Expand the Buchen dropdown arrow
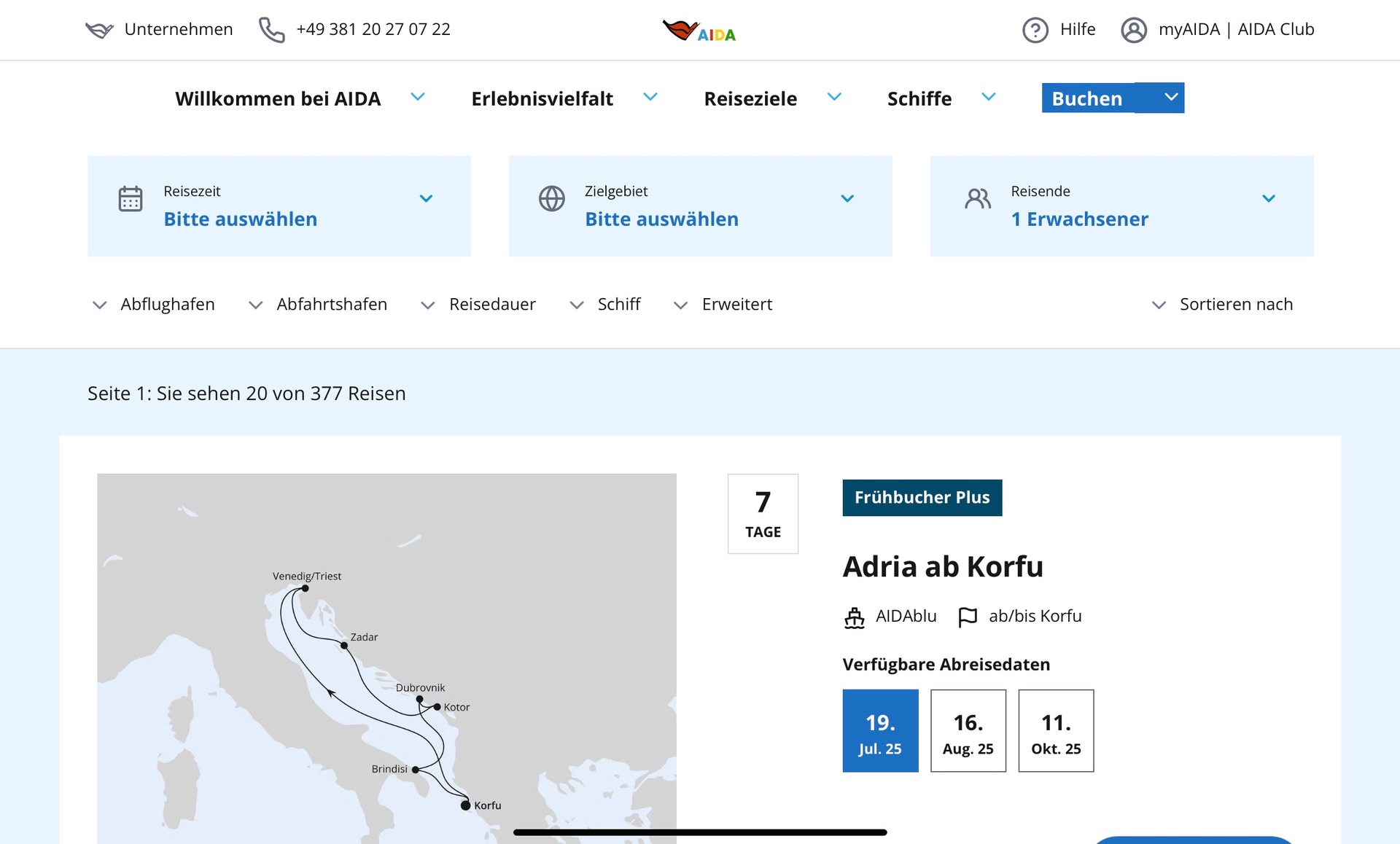The width and height of the screenshot is (1400, 844). pos(1171,98)
